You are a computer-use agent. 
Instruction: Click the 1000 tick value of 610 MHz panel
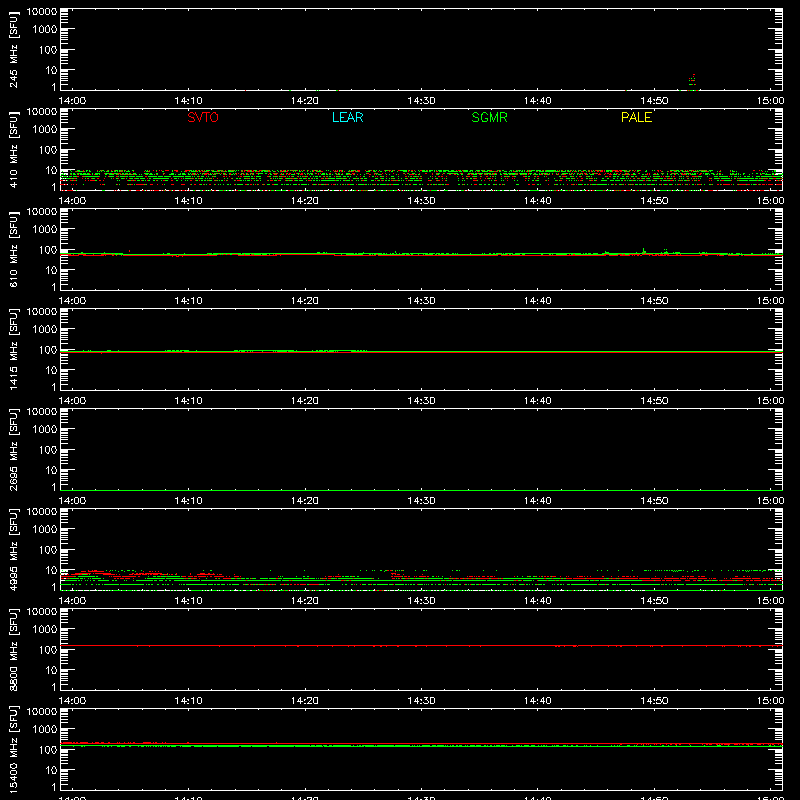[45, 229]
